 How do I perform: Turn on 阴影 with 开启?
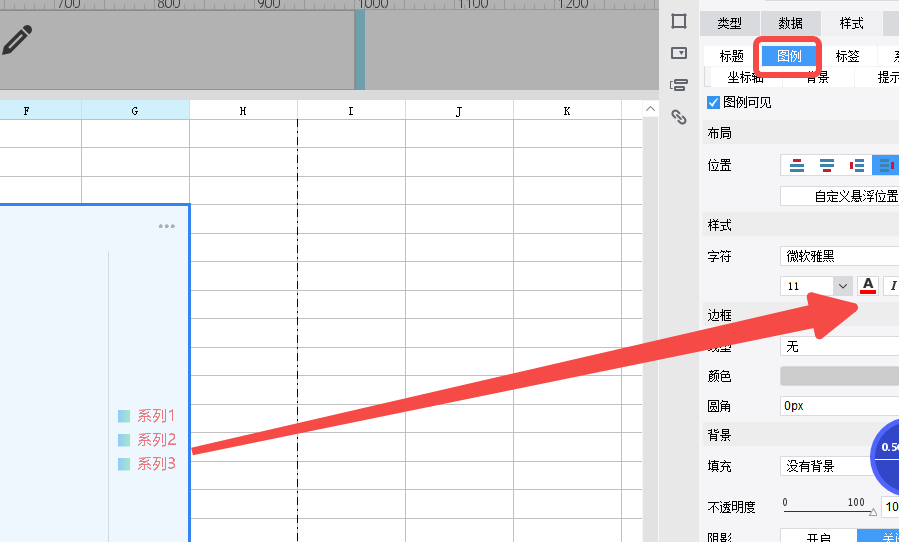coord(819,539)
